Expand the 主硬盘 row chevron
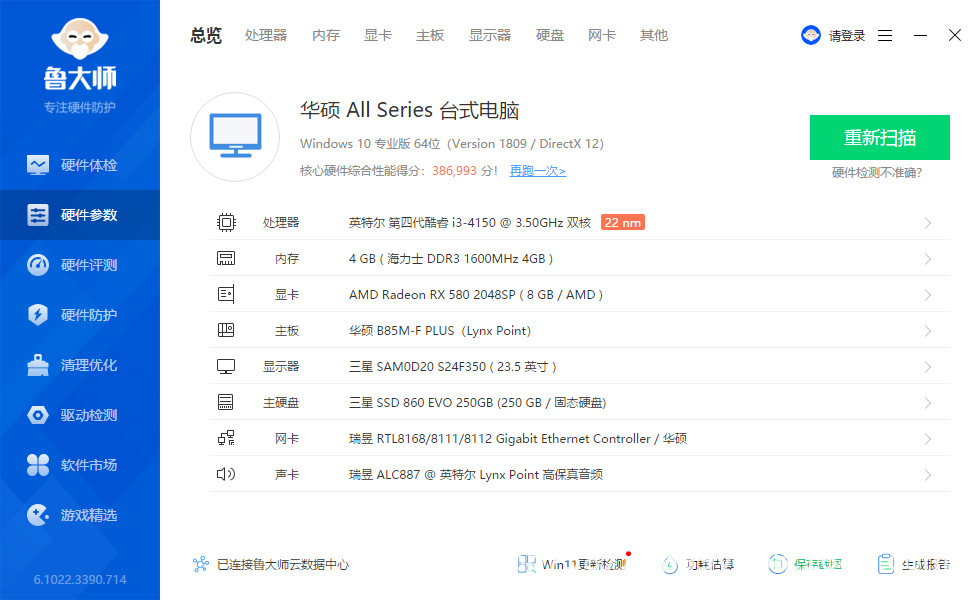The width and height of the screenshot is (980, 600). pos(928,402)
